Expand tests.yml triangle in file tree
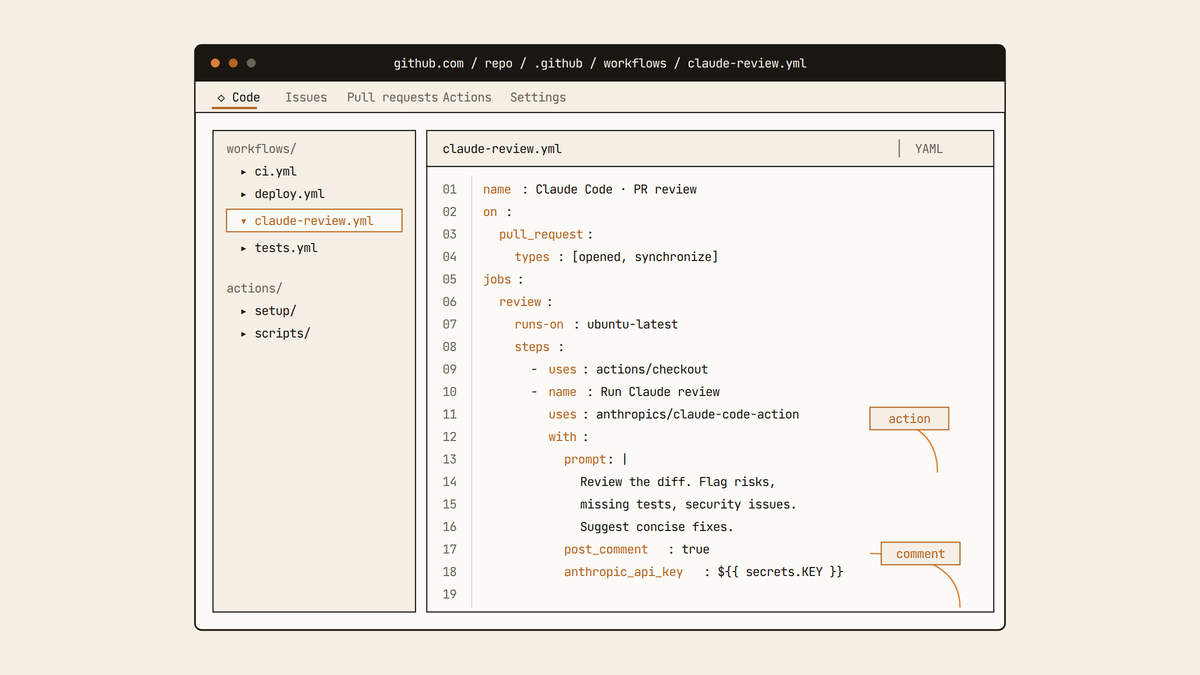 (244, 248)
